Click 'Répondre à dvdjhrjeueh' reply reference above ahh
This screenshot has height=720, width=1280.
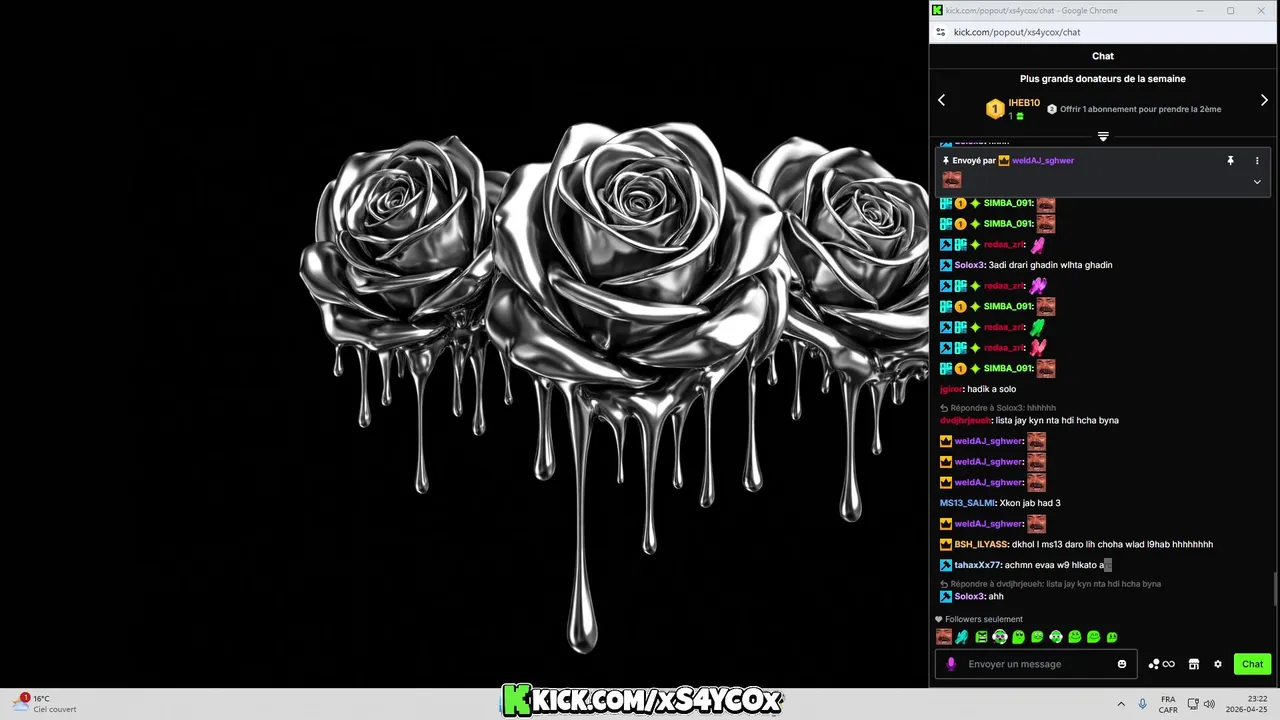[1051, 584]
